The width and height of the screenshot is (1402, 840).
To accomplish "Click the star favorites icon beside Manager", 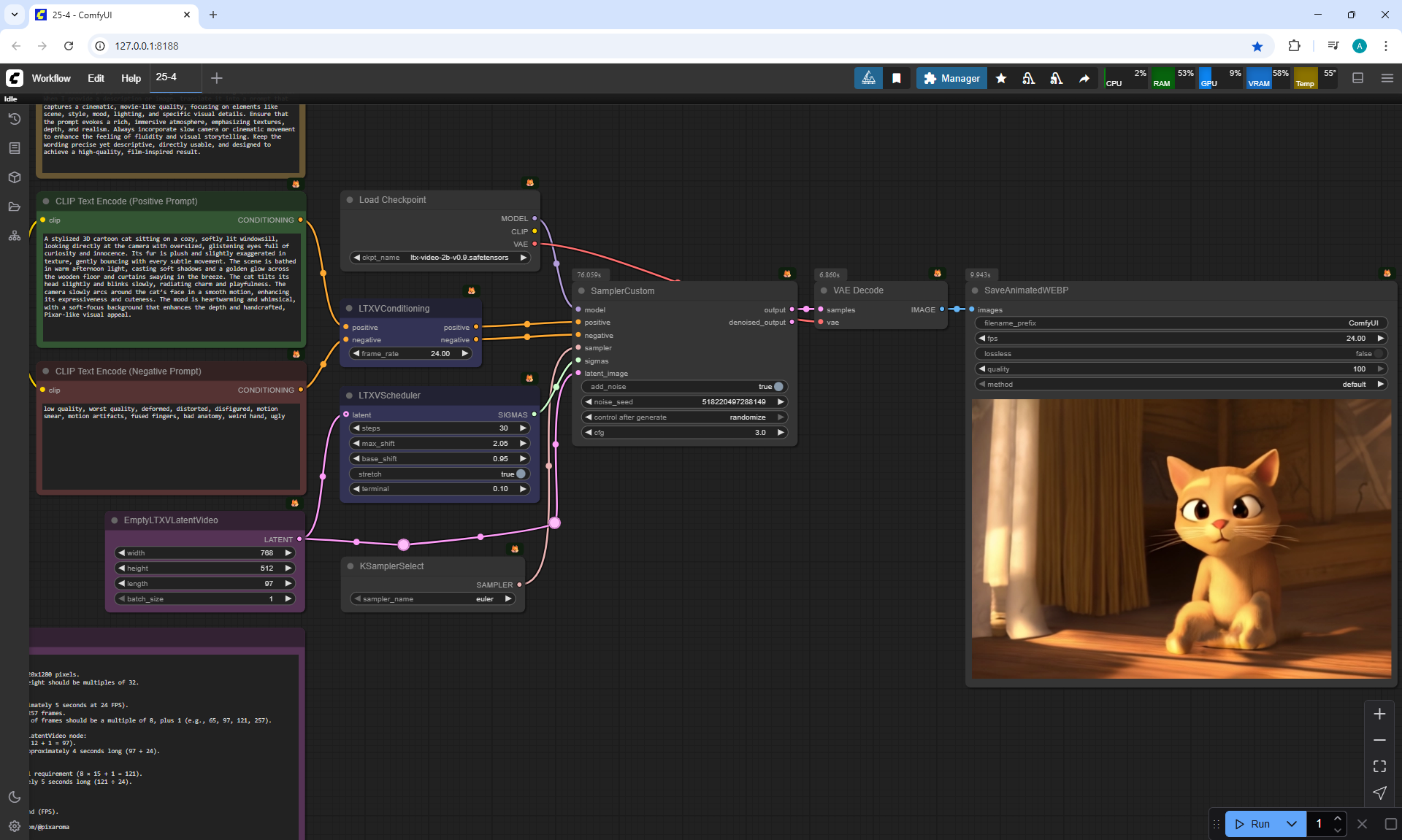I will coord(1001,78).
